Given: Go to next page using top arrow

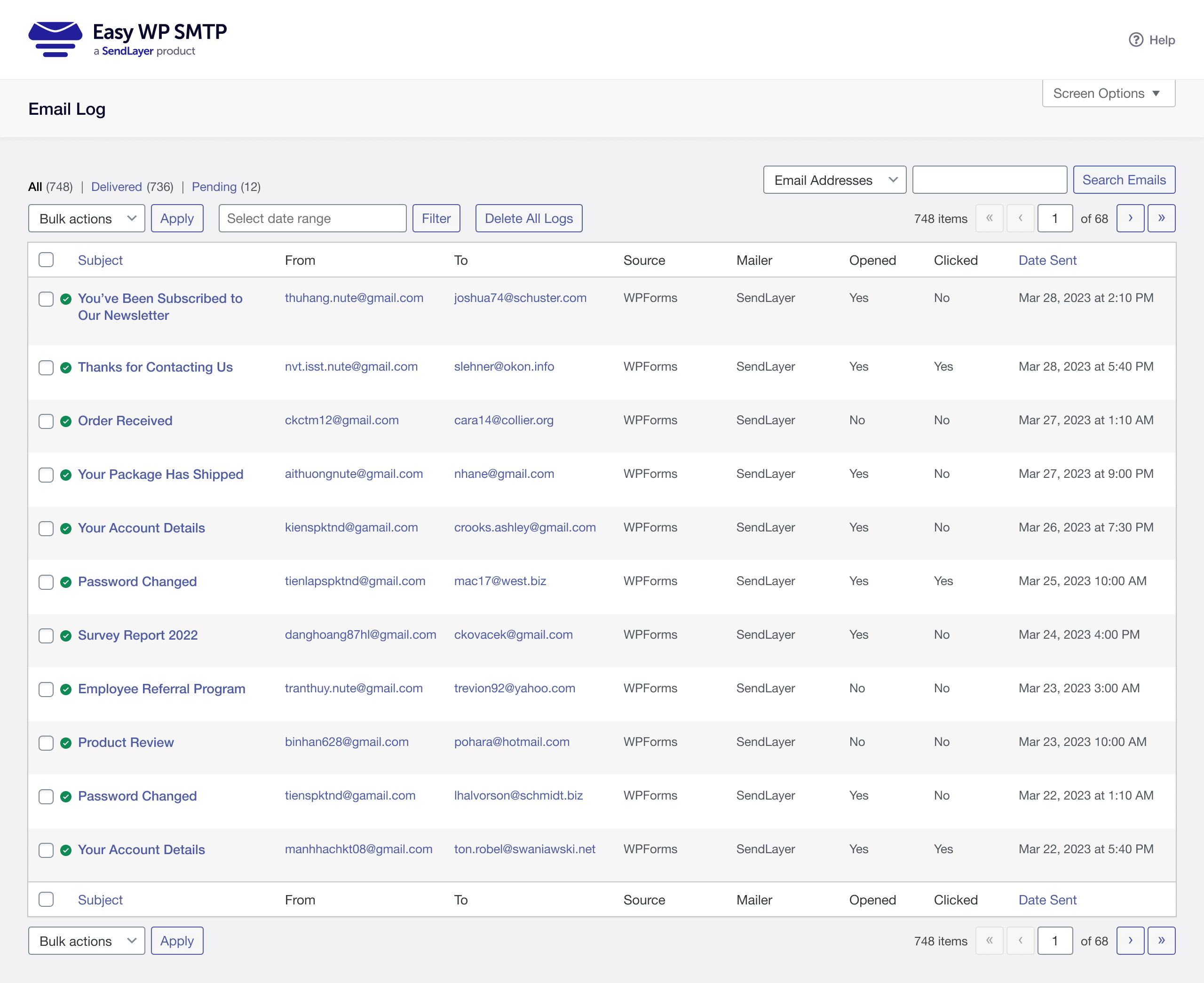Looking at the screenshot, I should coord(1130,219).
